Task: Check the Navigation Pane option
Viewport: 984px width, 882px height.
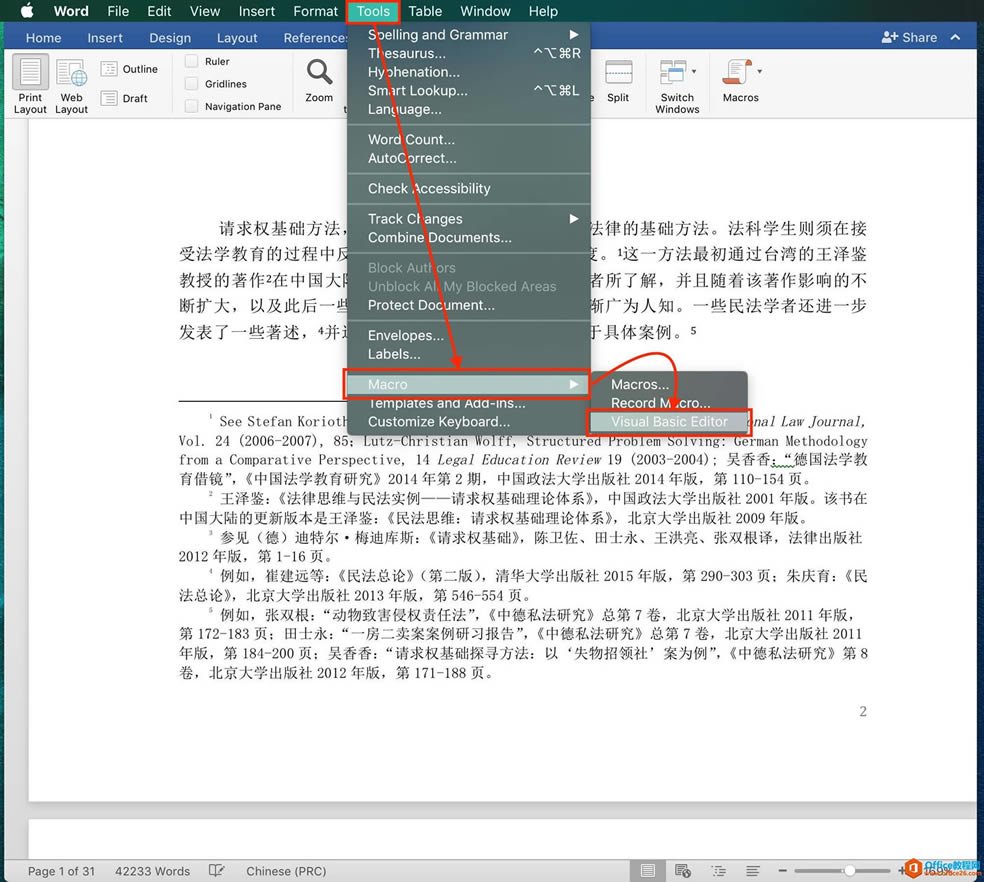Action: click(192, 106)
